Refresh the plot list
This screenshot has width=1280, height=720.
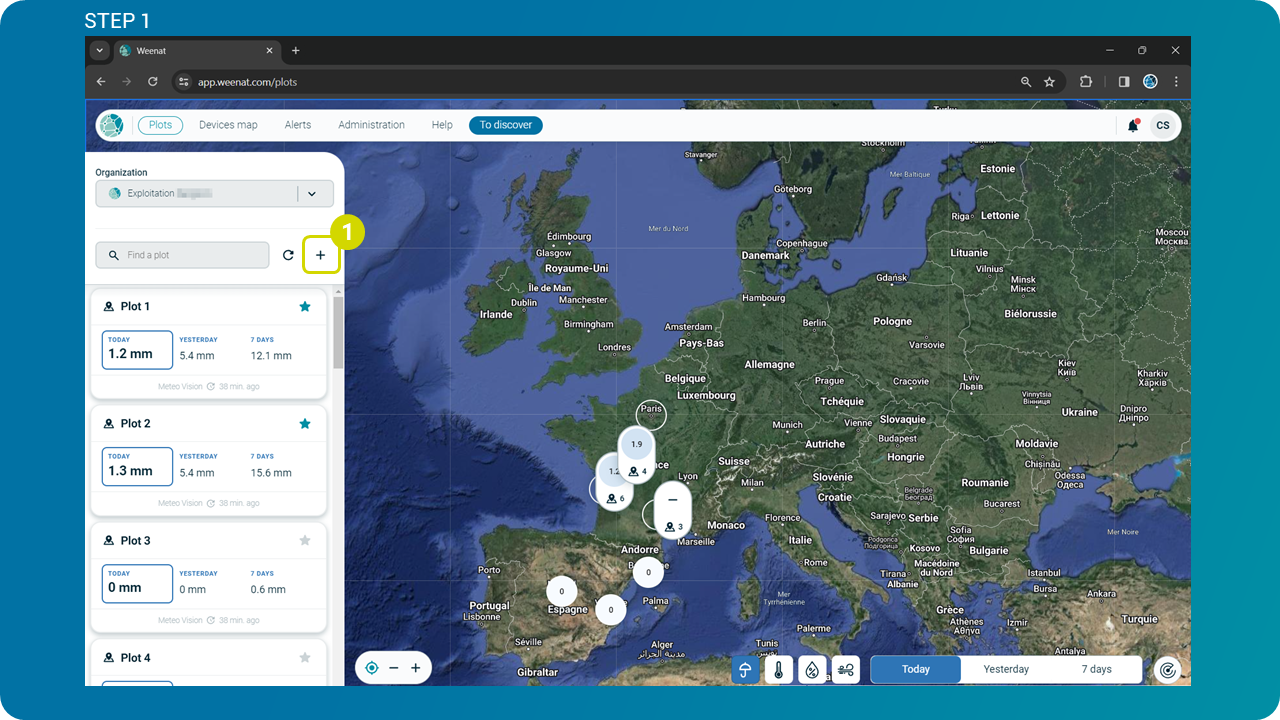[x=288, y=256]
